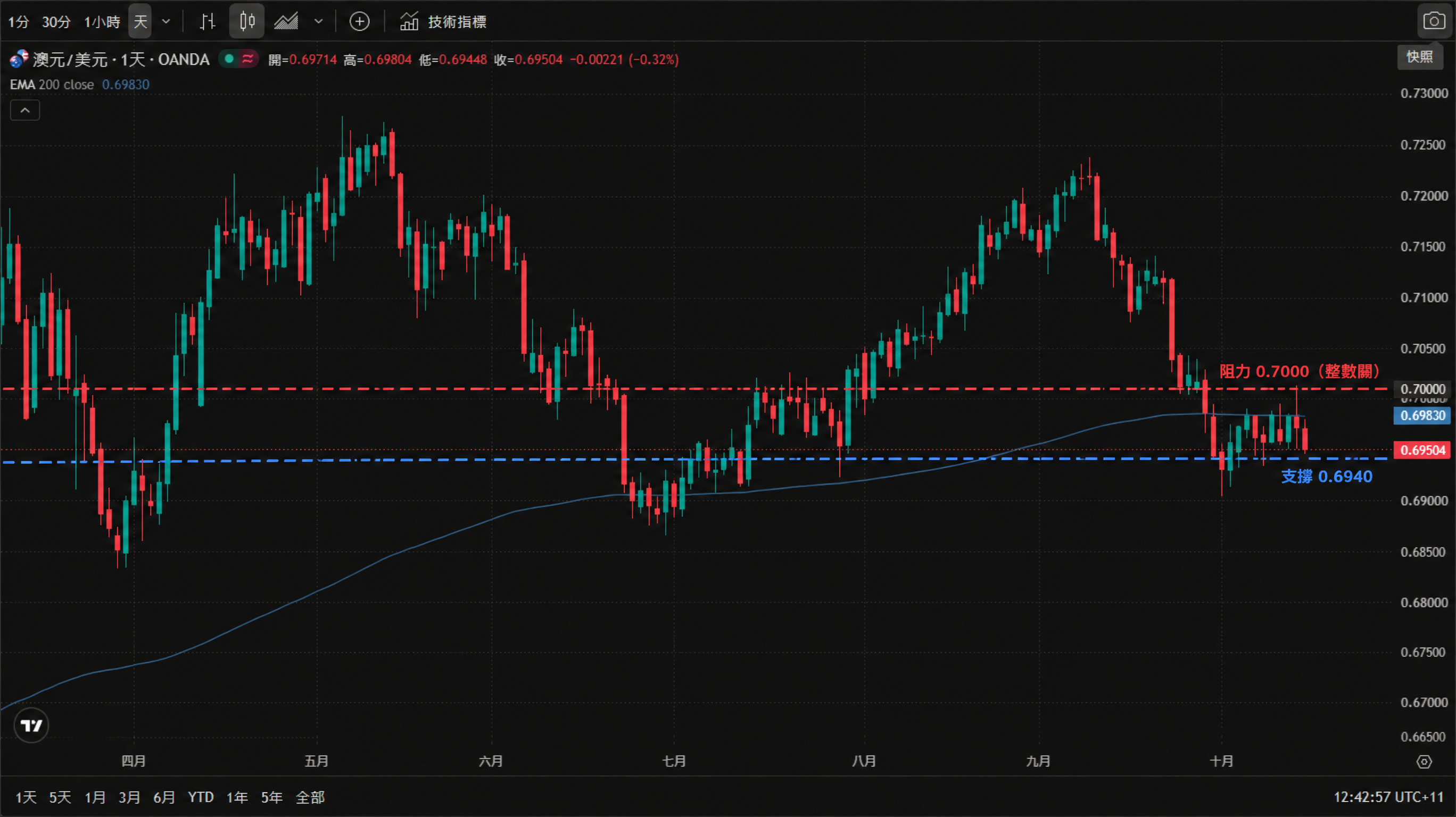This screenshot has width=1456, height=817.
Task: Click the 高=0.69804 high value
Action: (x=377, y=60)
